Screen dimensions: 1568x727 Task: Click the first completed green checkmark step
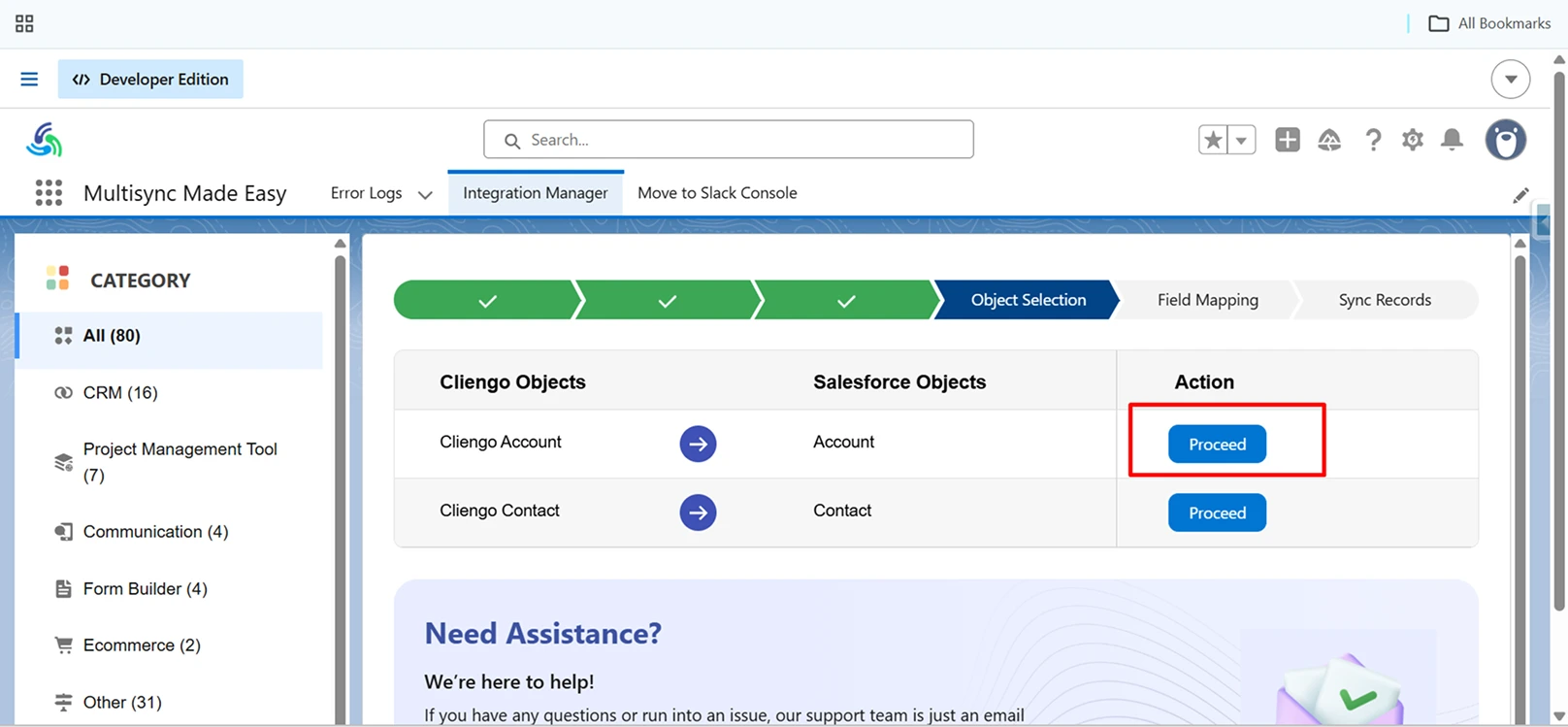[x=487, y=300]
